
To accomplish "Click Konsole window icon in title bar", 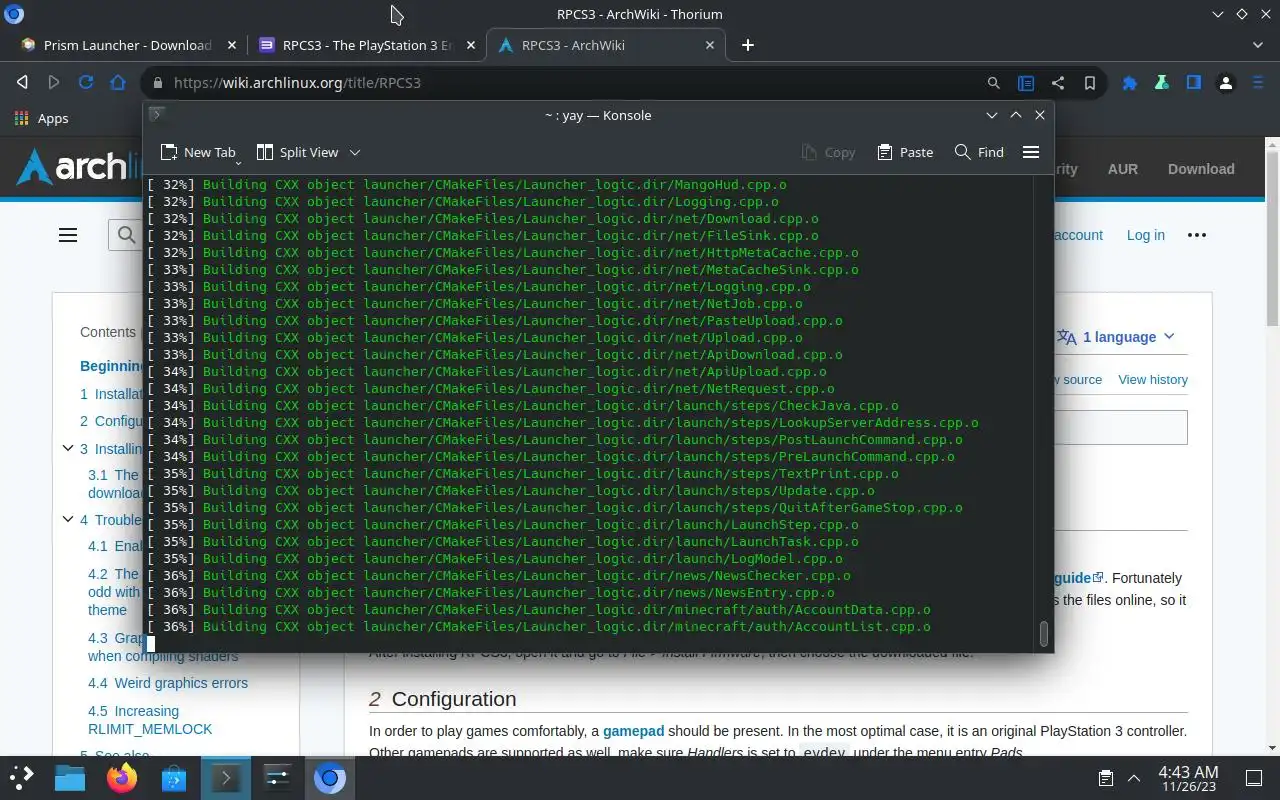I will click(157, 115).
